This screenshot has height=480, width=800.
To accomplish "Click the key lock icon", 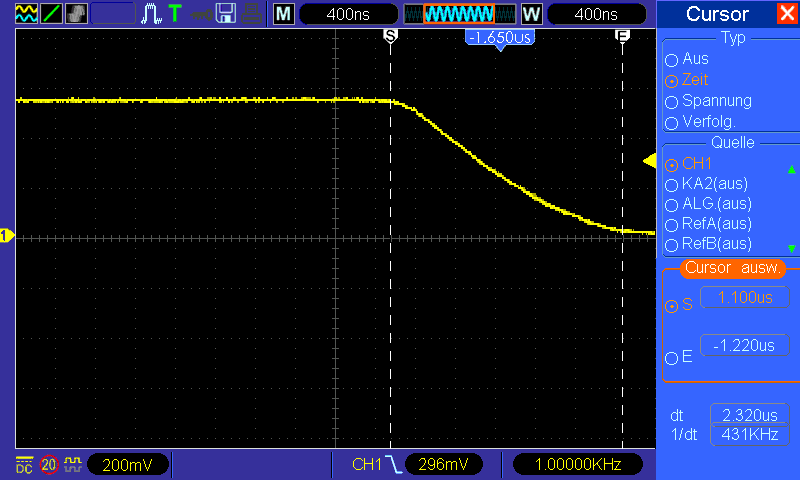I will click(x=202, y=14).
